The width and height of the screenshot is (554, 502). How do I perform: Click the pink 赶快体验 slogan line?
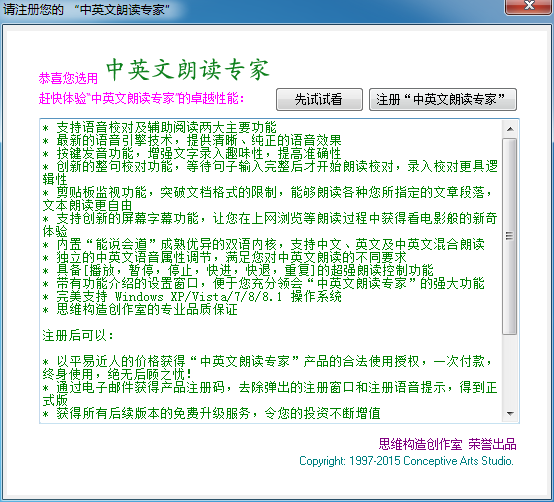click(x=141, y=99)
